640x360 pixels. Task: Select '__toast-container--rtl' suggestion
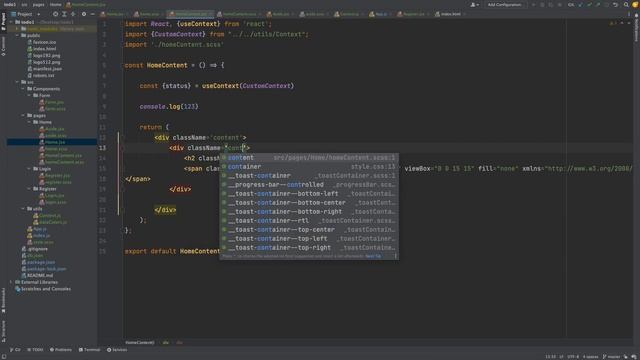point(309,220)
